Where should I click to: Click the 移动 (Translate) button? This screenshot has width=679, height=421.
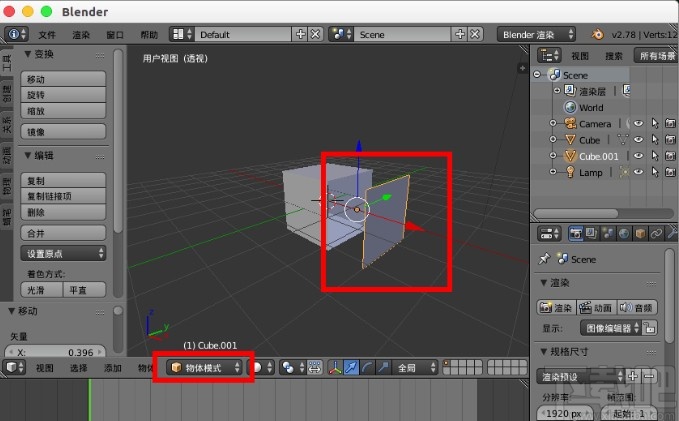[63, 79]
